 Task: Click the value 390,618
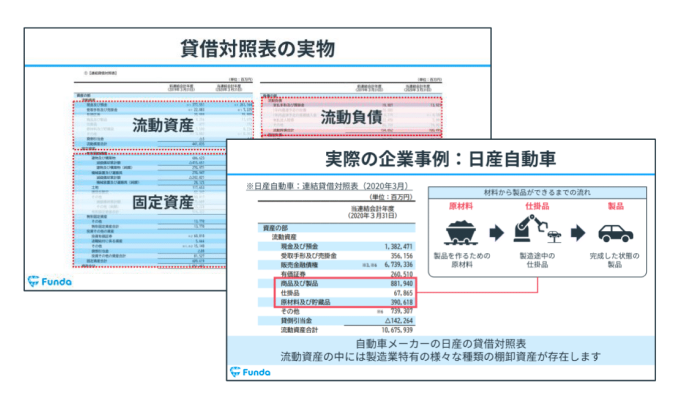coord(402,302)
